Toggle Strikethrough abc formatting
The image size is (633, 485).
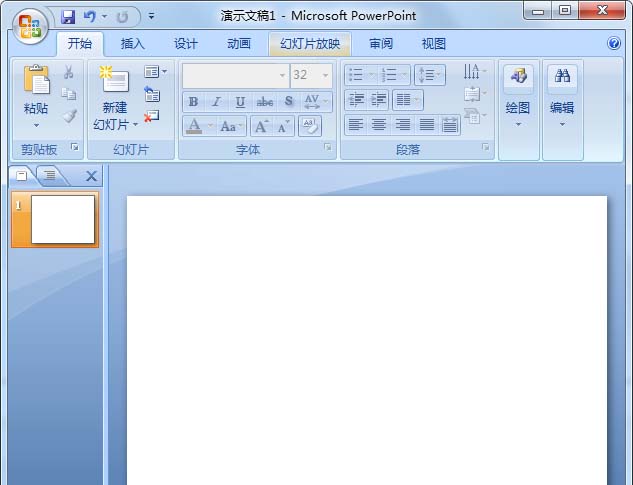264,102
